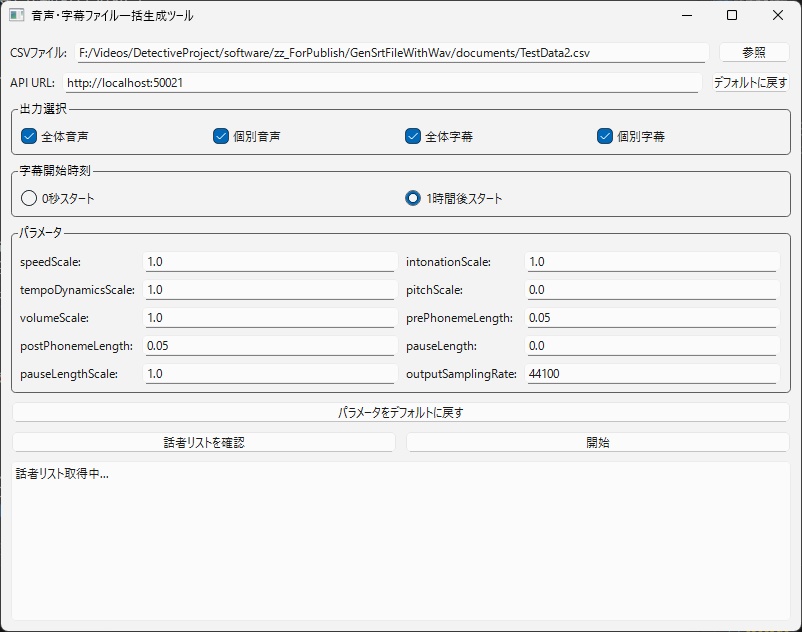The height and width of the screenshot is (632, 802).
Task: Click the application icon in the title bar
Action: point(15,16)
